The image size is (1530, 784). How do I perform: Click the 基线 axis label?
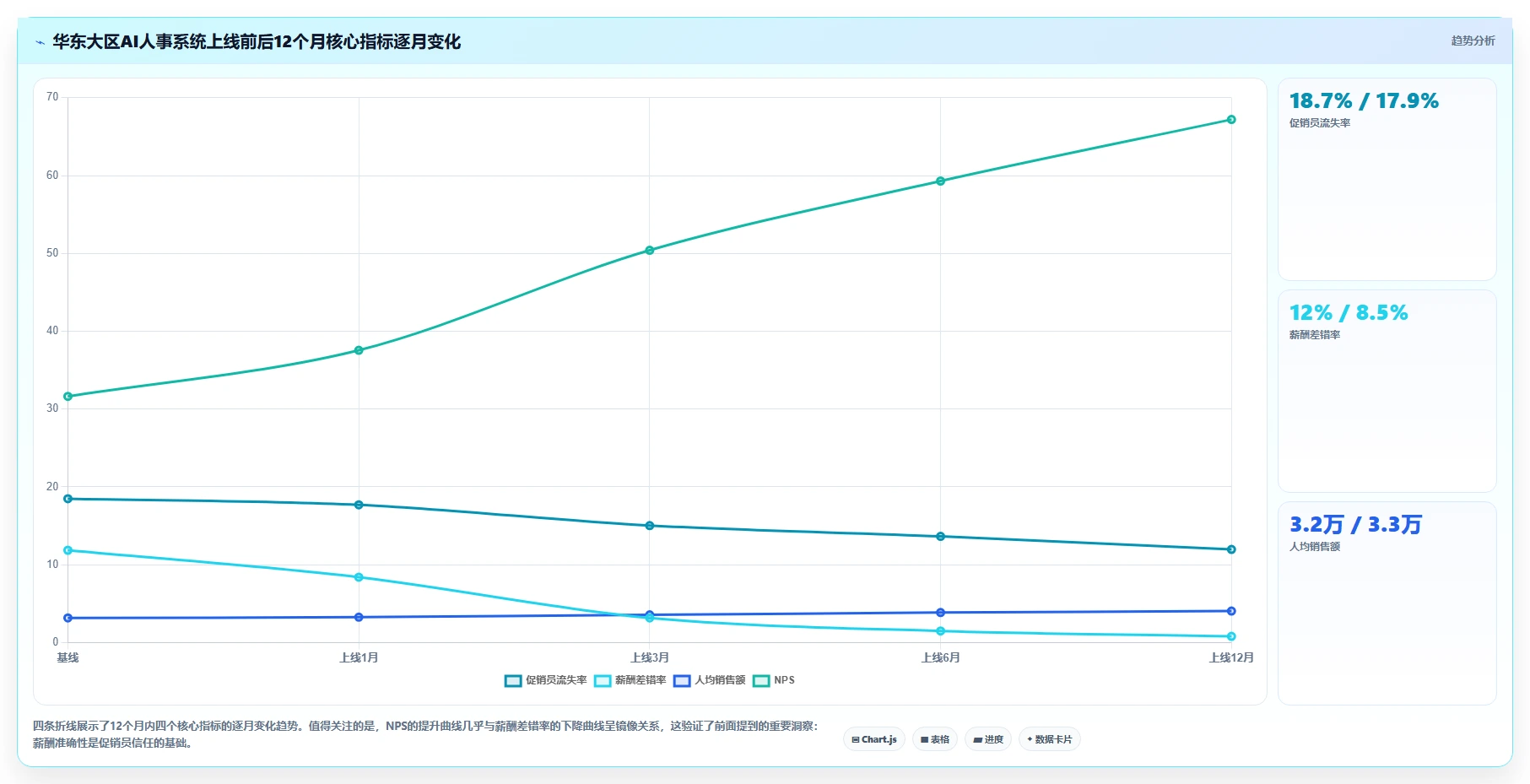tap(68, 657)
